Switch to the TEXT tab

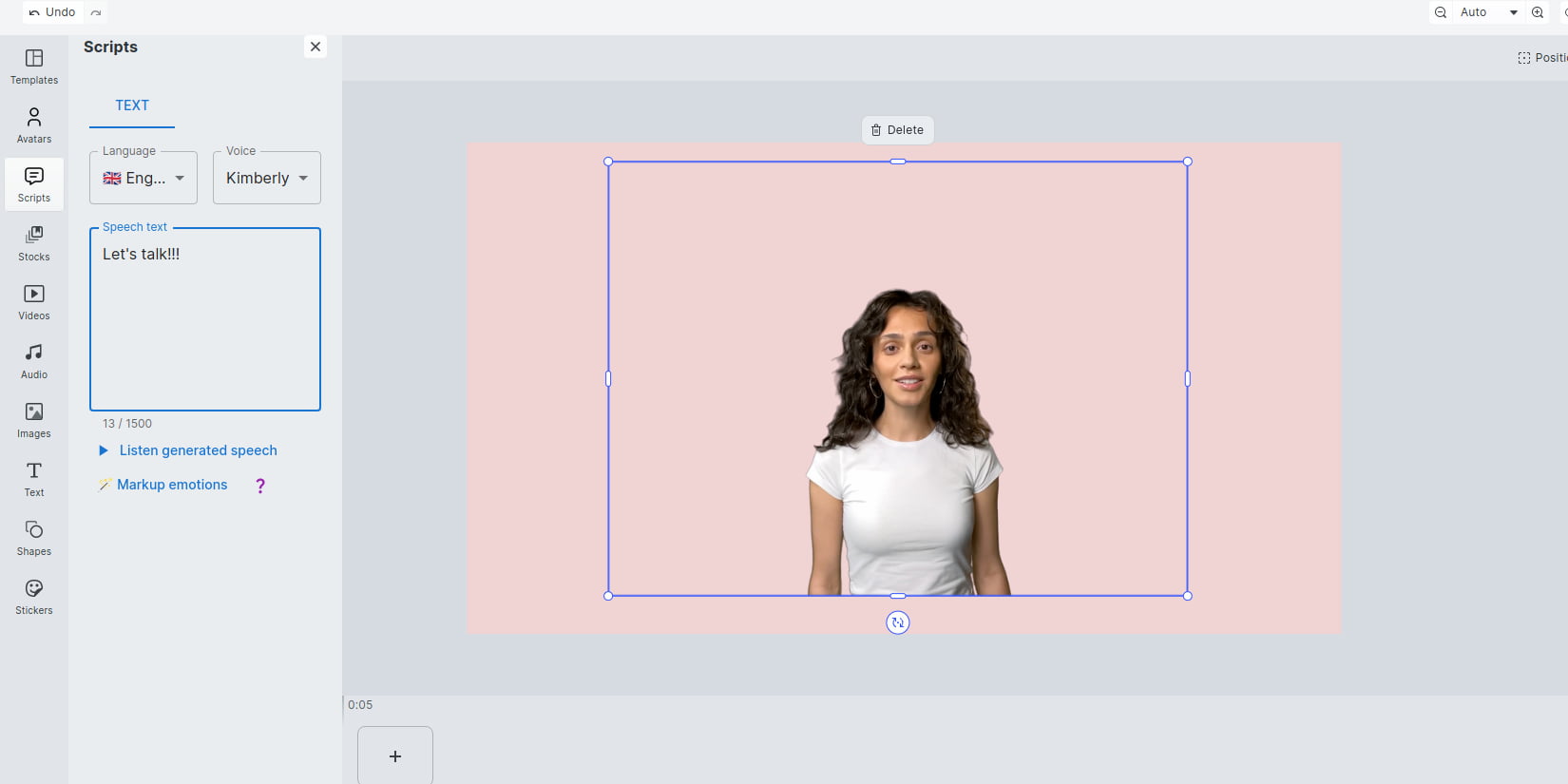132,105
